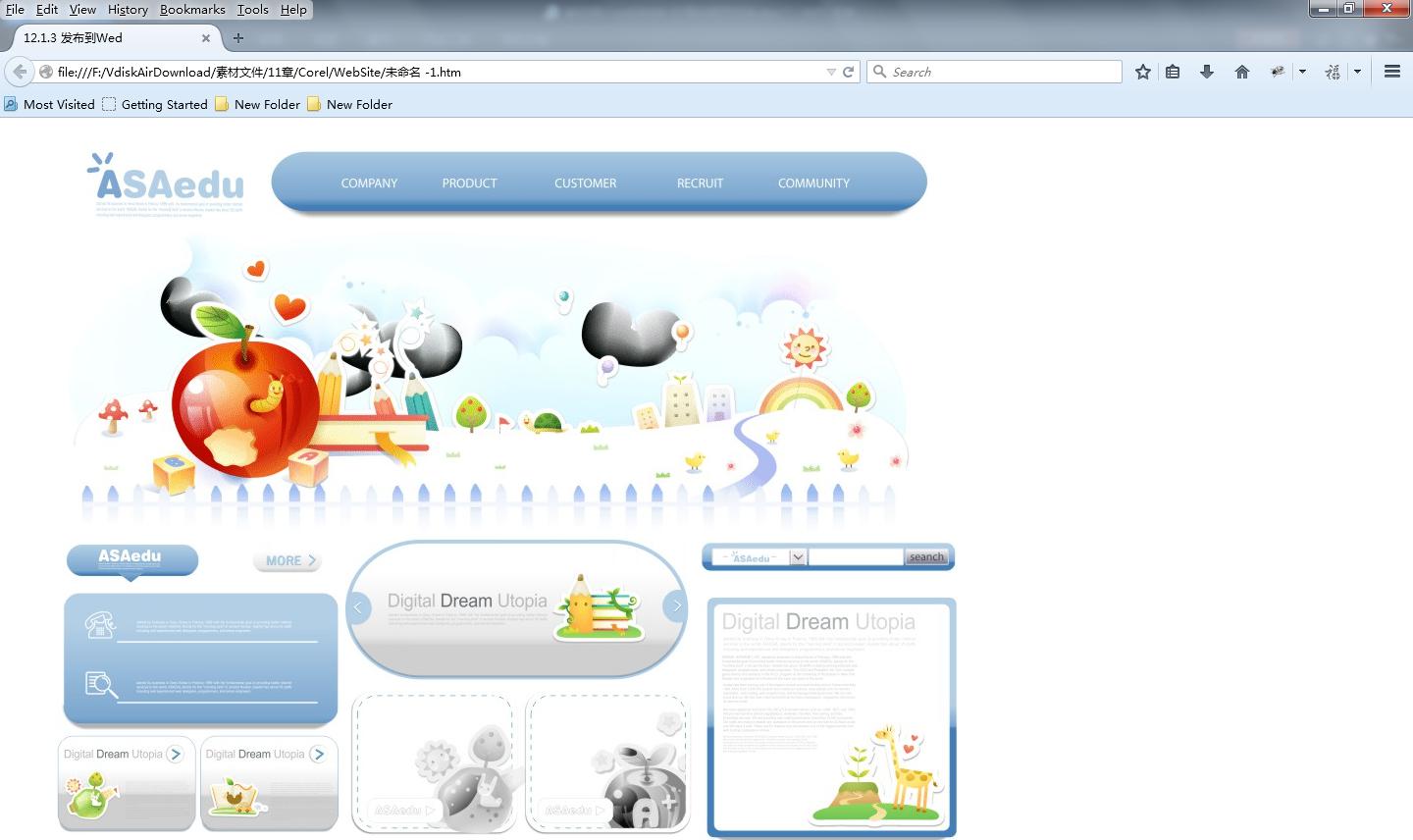Restore down the Firefox window

pos(1349,9)
